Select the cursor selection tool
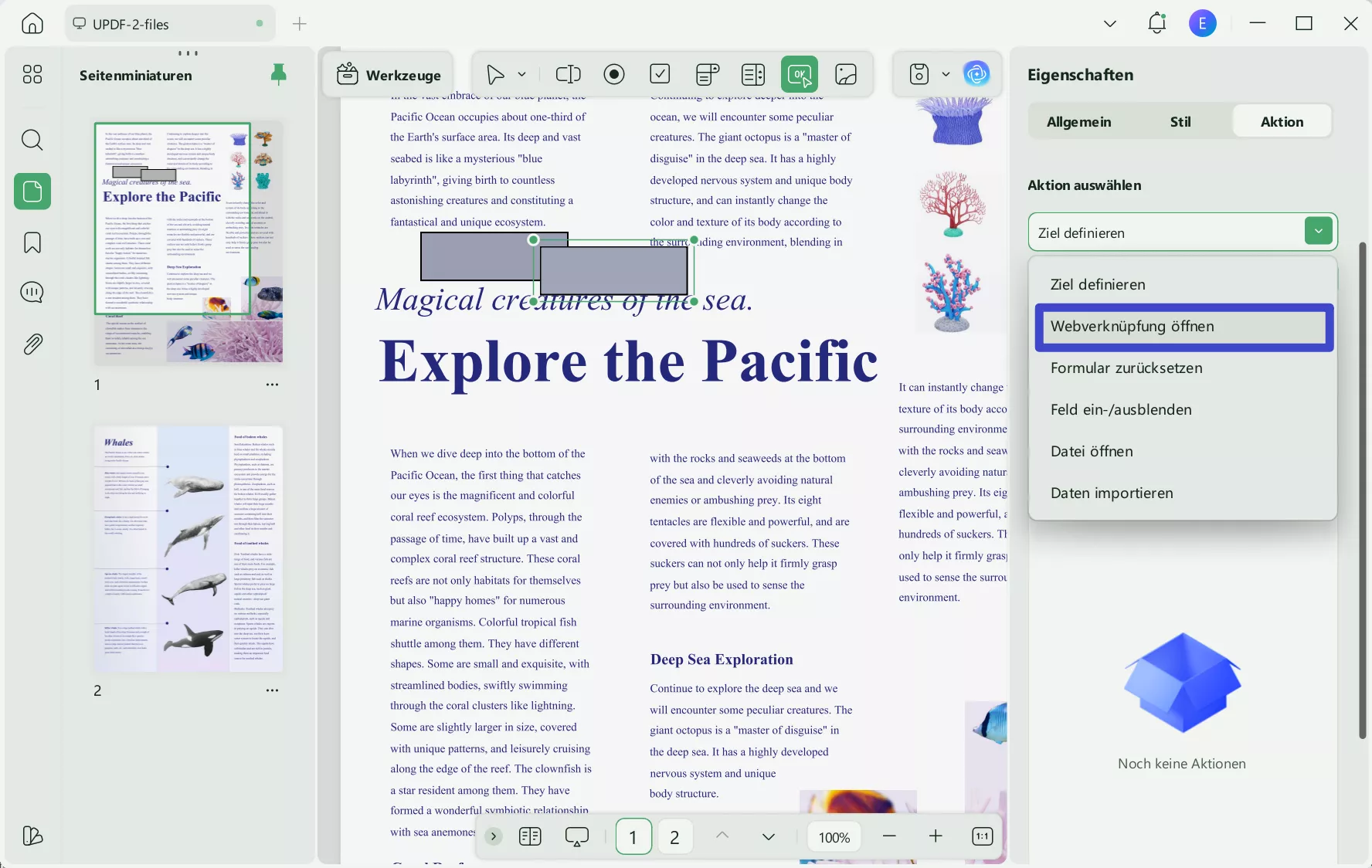Image resolution: width=1372 pixels, height=868 pixels. tap(495, 75)
